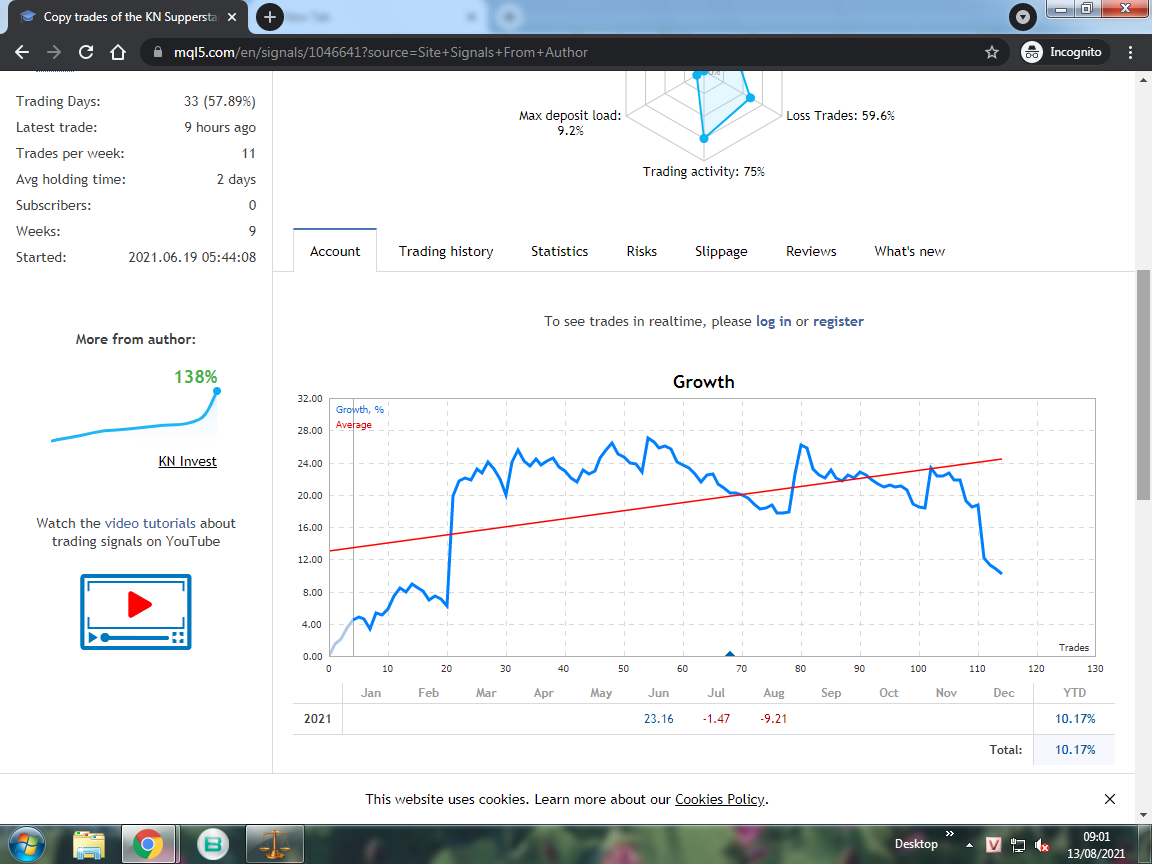
Task: Bookmark this page with the star
Action: coord(992,52)
